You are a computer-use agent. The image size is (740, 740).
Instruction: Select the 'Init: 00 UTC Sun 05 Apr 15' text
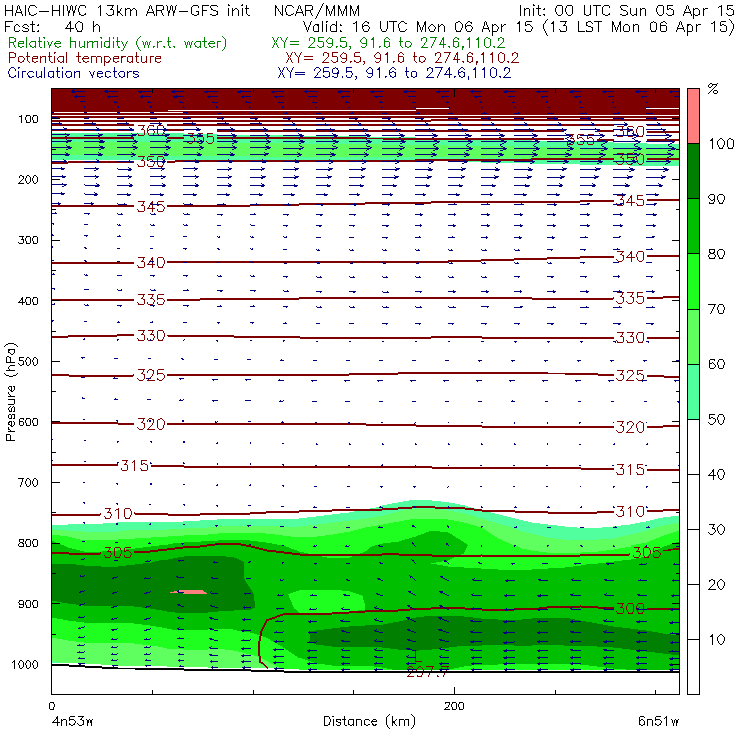pyautogui.click(x=626, y=11)
